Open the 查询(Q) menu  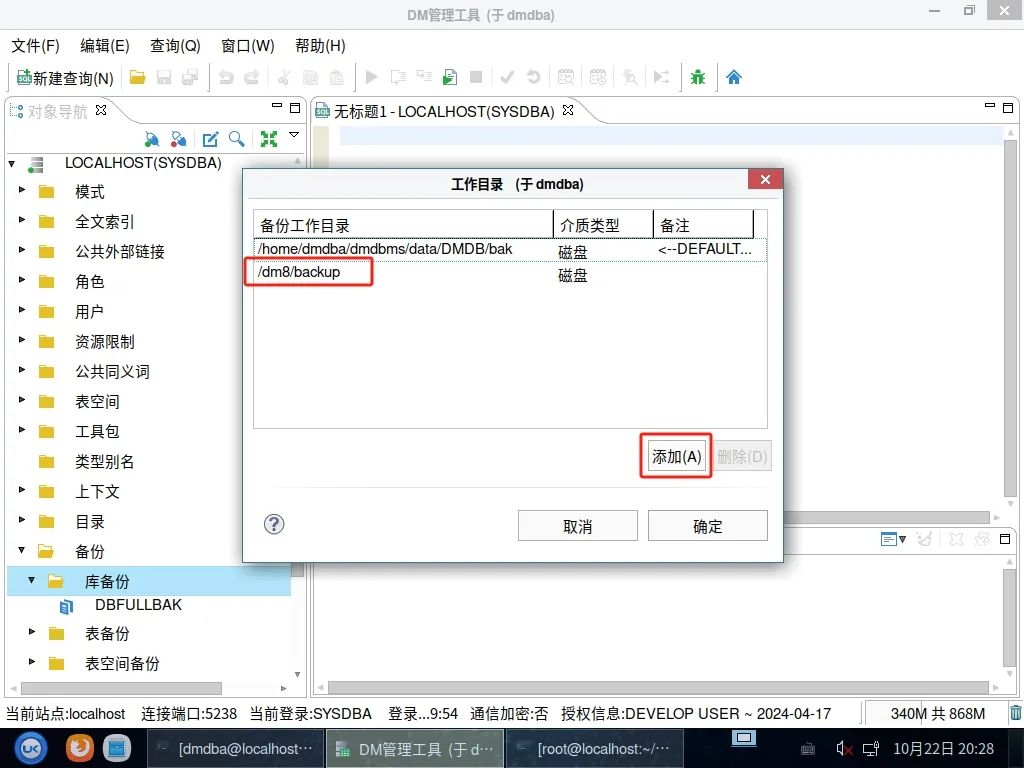pyautogui.click(x=175, y=46)
